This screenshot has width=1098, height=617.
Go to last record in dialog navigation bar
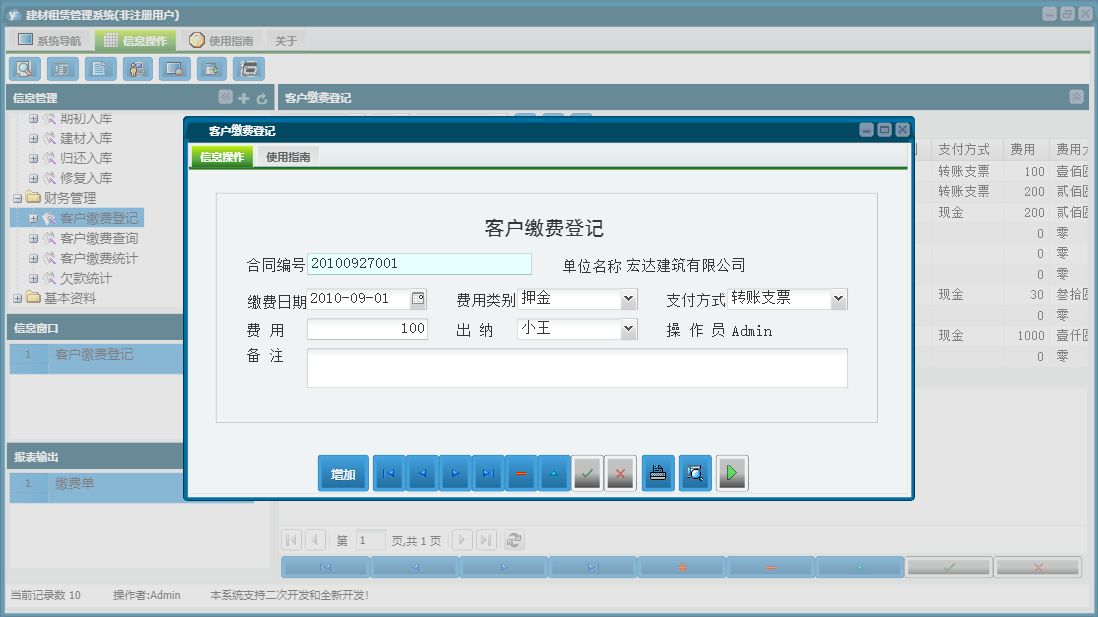tap(488, 473)
